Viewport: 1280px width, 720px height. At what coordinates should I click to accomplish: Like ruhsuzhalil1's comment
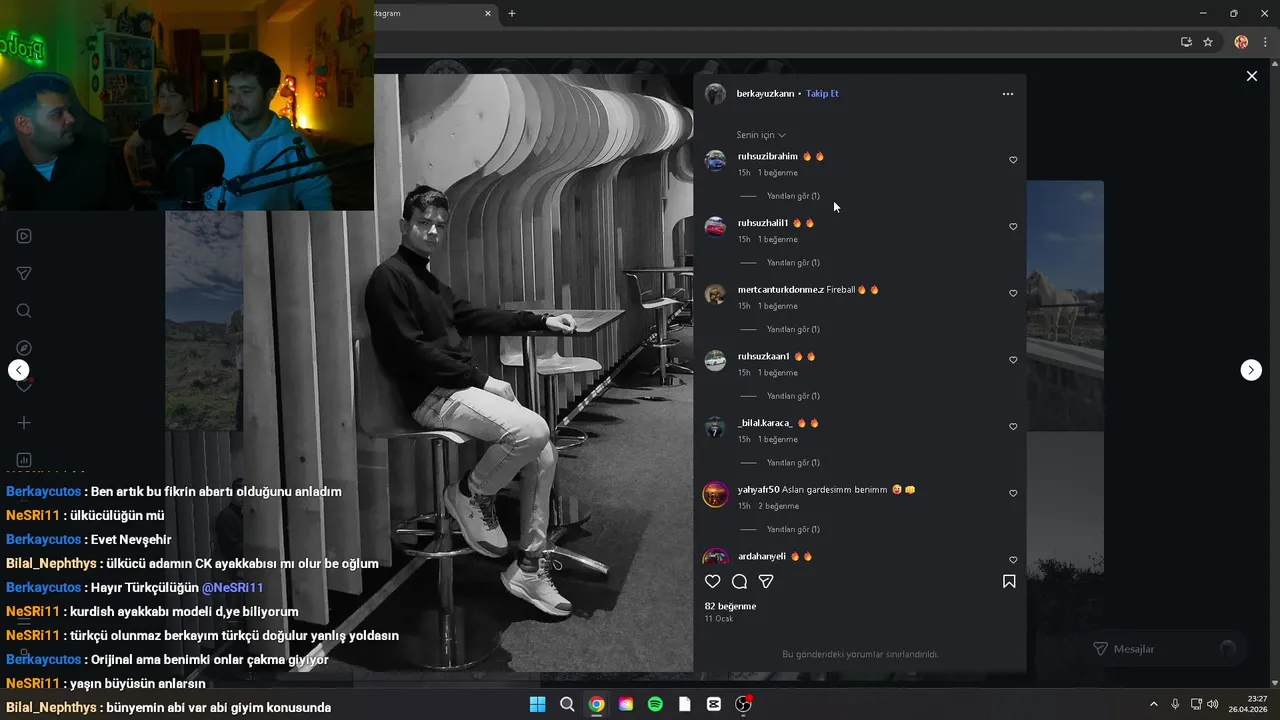click(x=1013, y=227)
